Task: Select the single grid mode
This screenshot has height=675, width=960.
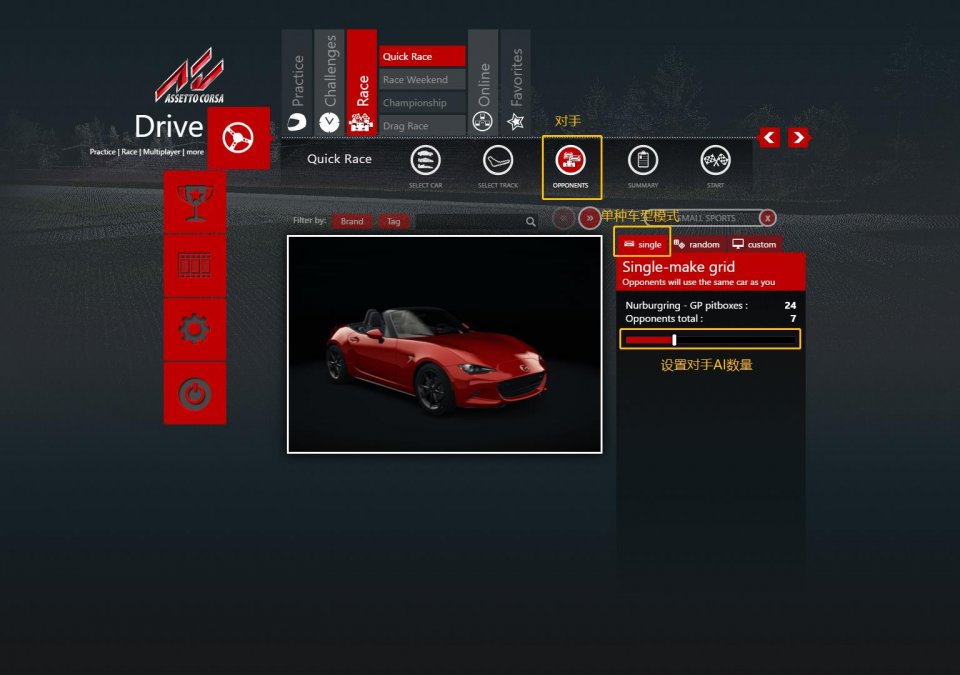Action: click(x=642, y=244)
